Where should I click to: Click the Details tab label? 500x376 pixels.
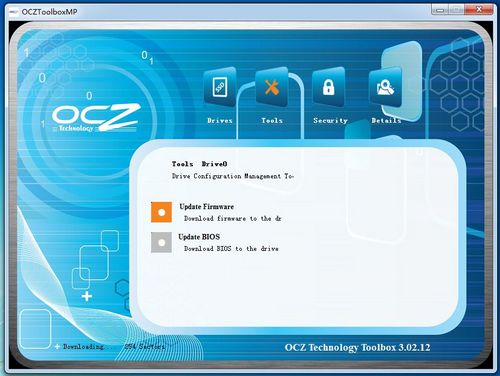[386, 120]
